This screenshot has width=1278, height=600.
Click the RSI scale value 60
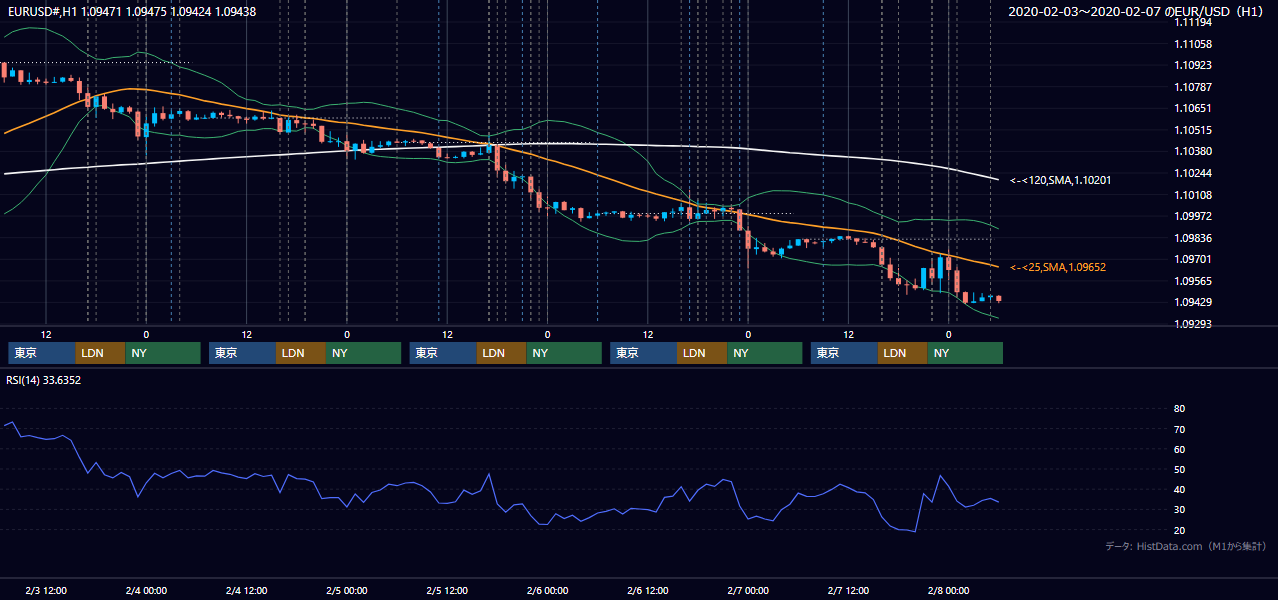(x=1179, y=449)
